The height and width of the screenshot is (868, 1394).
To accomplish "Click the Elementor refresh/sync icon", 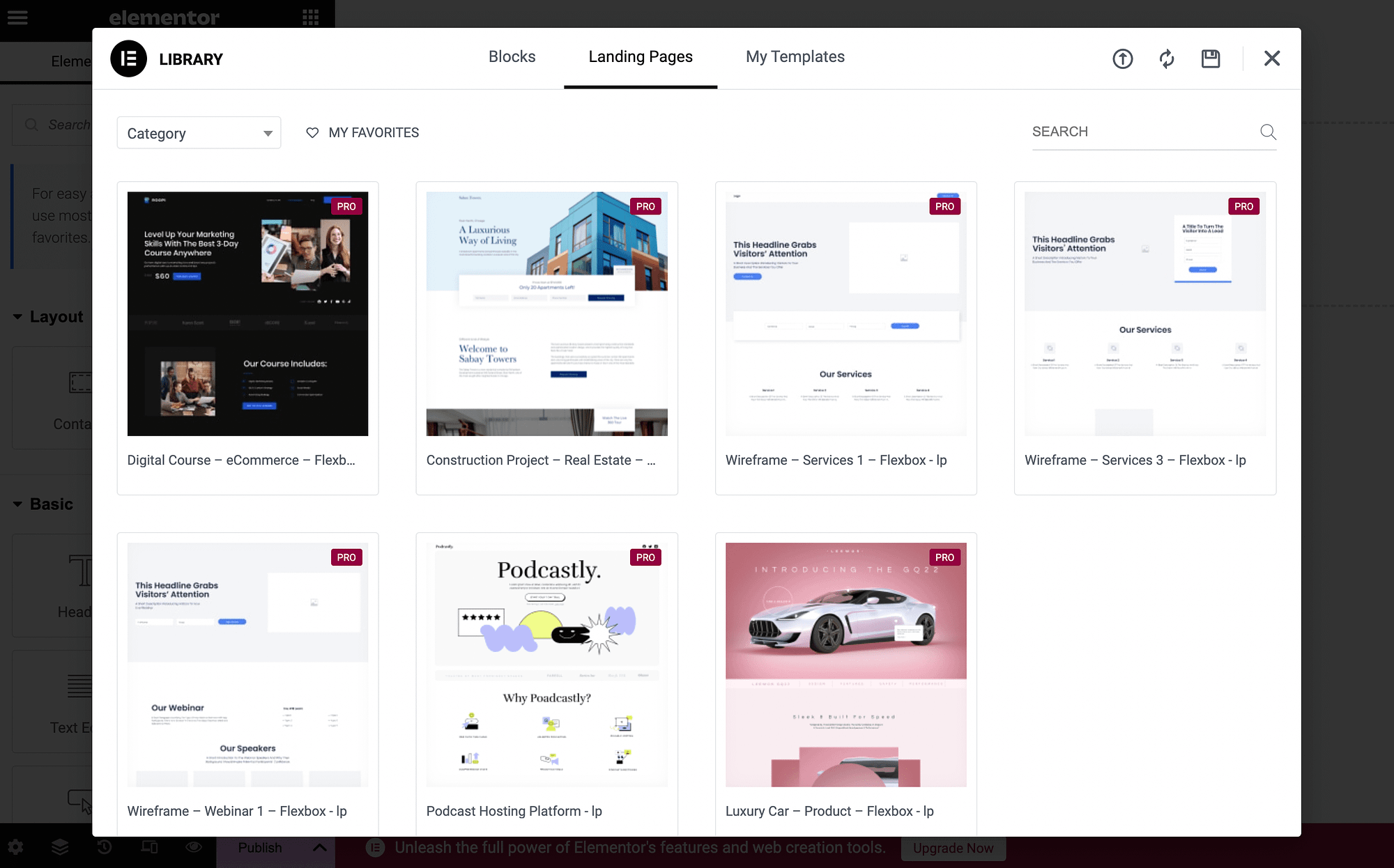I will (1167, 58).
